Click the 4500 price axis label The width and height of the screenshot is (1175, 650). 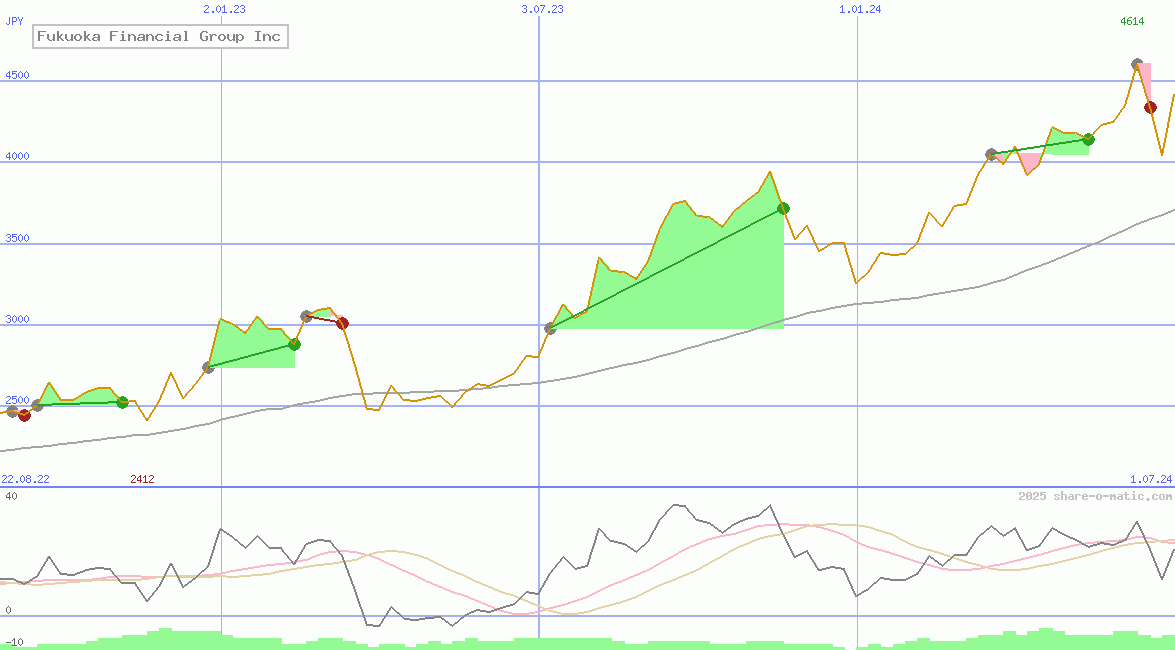pos(17,75)
